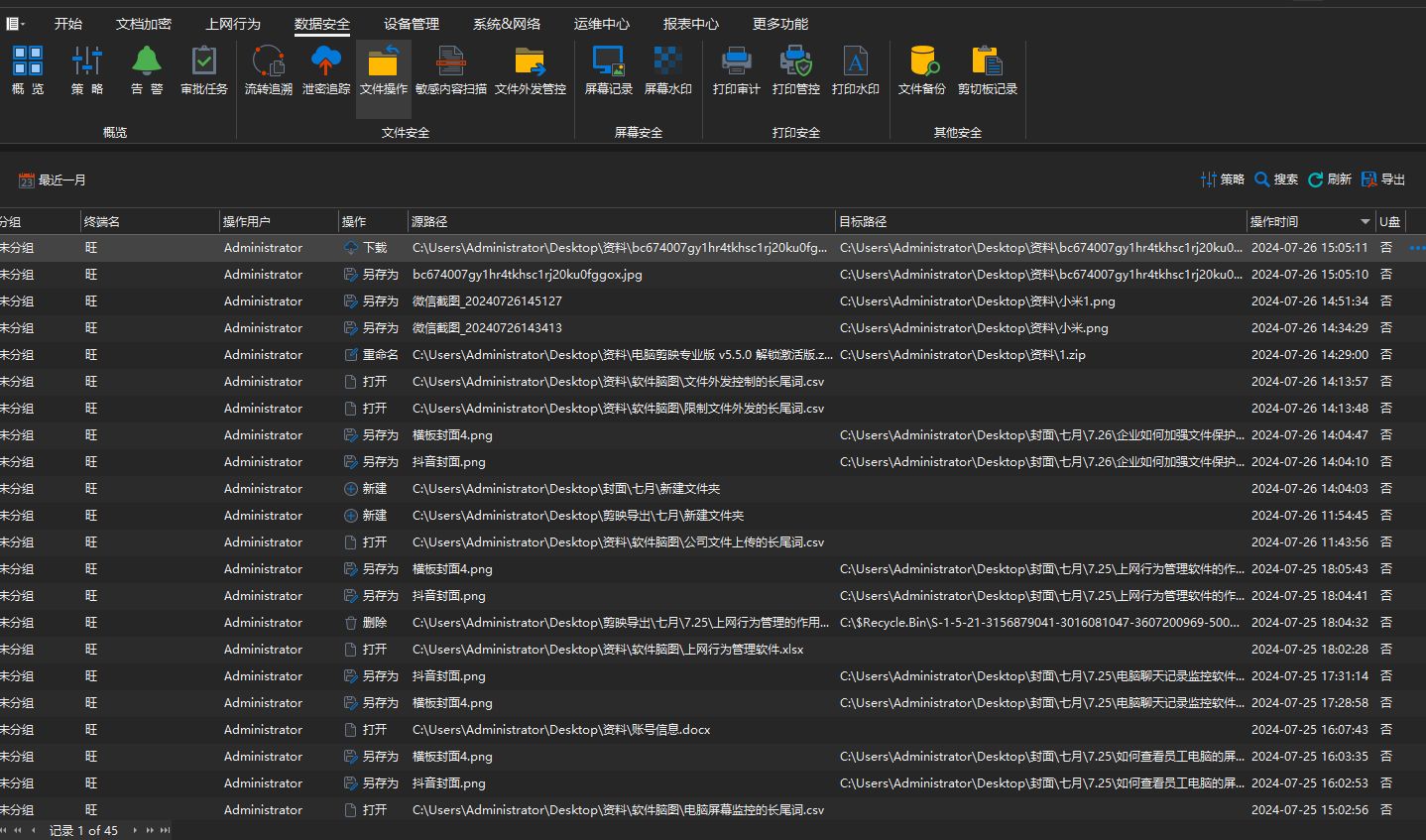The height and width of the screenshot is (840, 1426).
Task: Open the 告警 bell icon
Action: pyautogui.click(x=147, y=70)
